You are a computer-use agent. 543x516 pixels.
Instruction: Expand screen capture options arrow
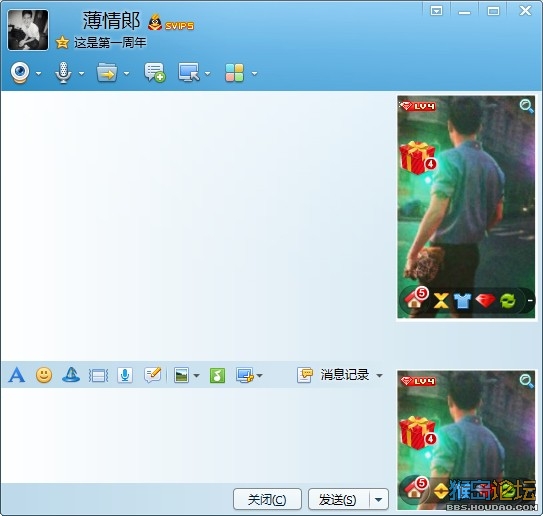[260, 376]
